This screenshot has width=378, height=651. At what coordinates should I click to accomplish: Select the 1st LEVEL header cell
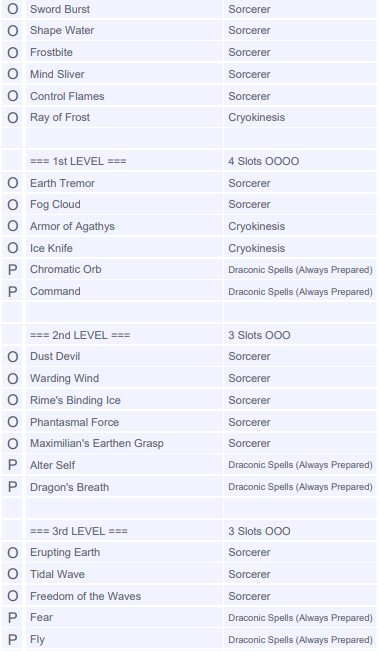click(x=125, y=161)
